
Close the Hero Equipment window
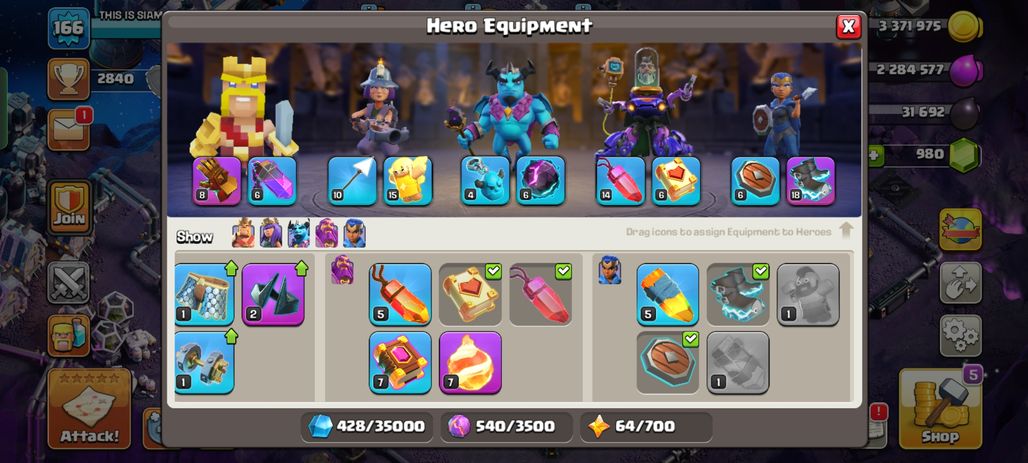tap(848, 26)
